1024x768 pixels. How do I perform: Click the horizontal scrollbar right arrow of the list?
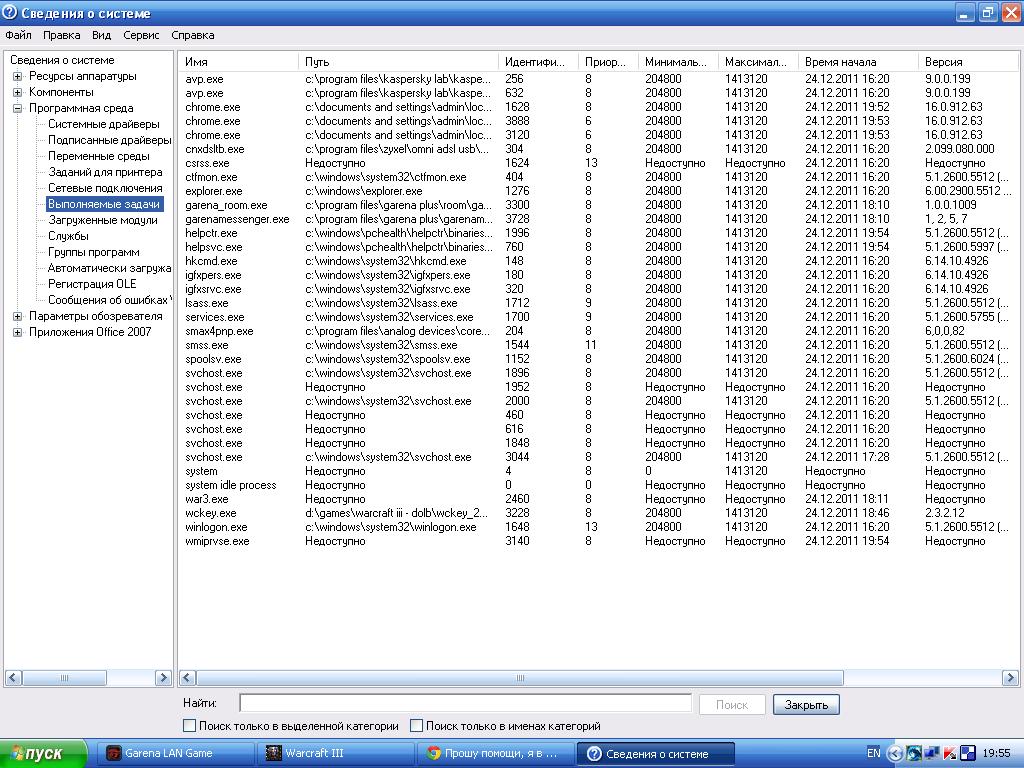pyautogui.click(x=1010, y=678)
